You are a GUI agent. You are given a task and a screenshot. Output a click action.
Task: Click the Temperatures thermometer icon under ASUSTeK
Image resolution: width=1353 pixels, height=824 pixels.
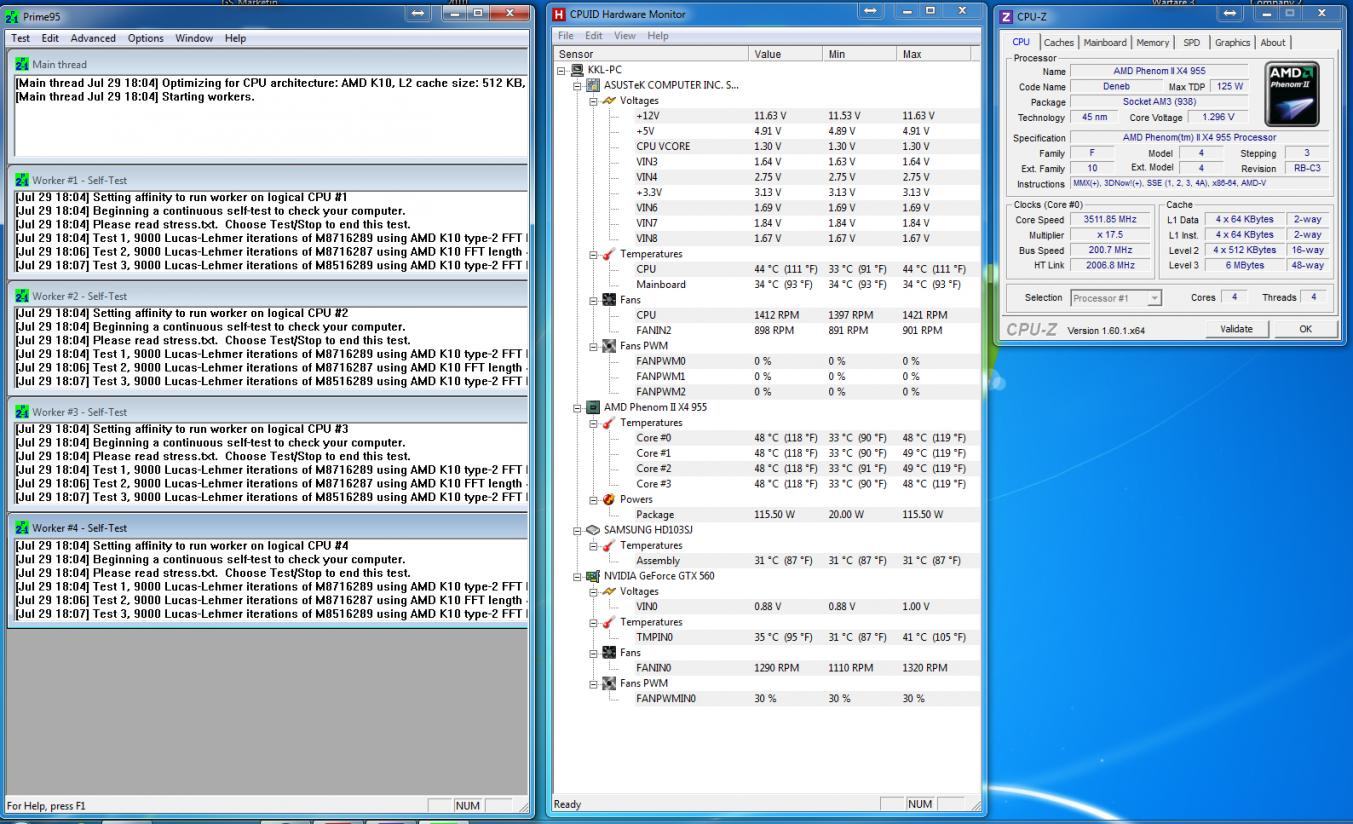(x=609, y=254)
